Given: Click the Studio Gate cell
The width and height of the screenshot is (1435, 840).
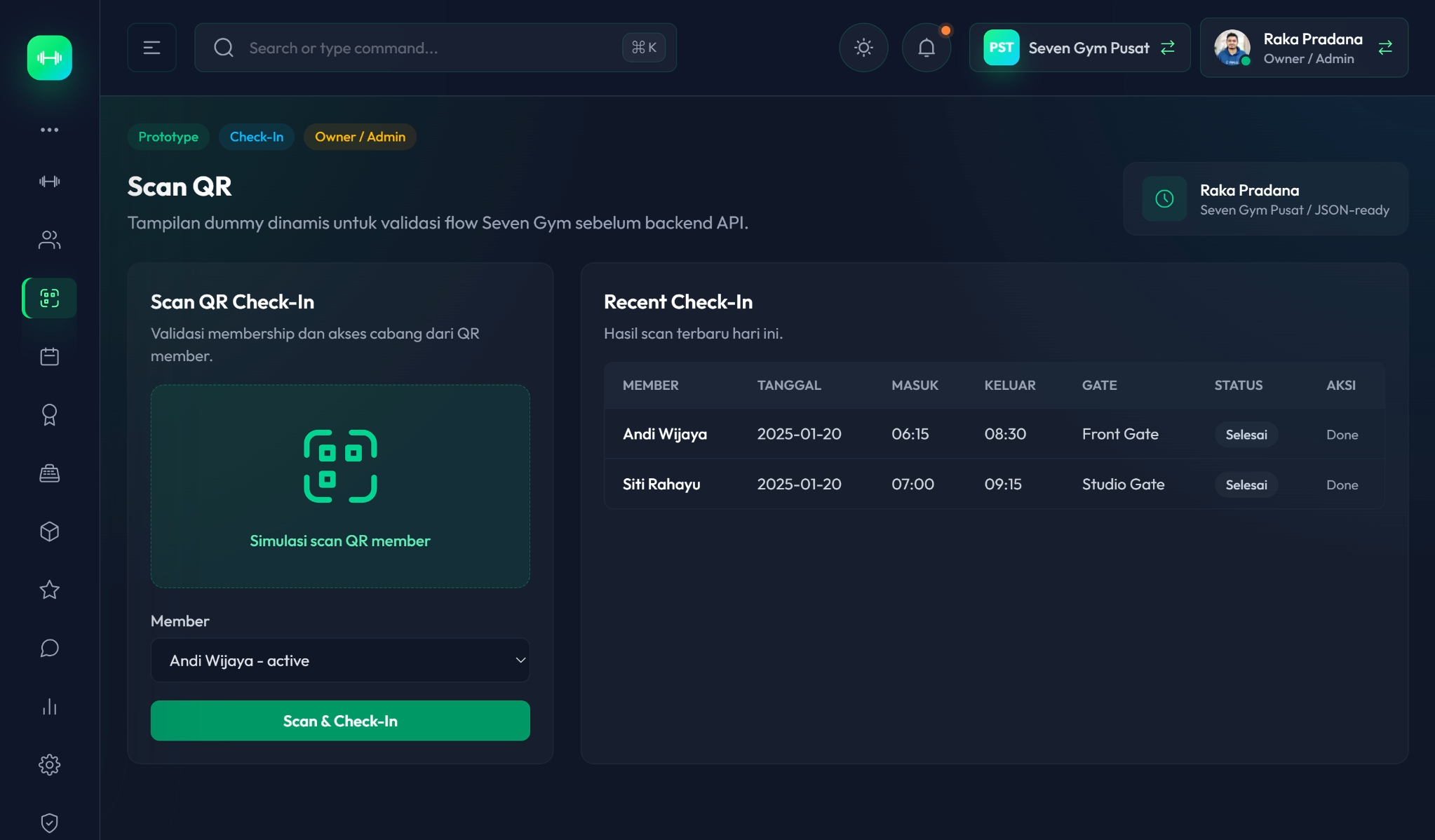Looking at the screenshot, I should (1123, 484).
